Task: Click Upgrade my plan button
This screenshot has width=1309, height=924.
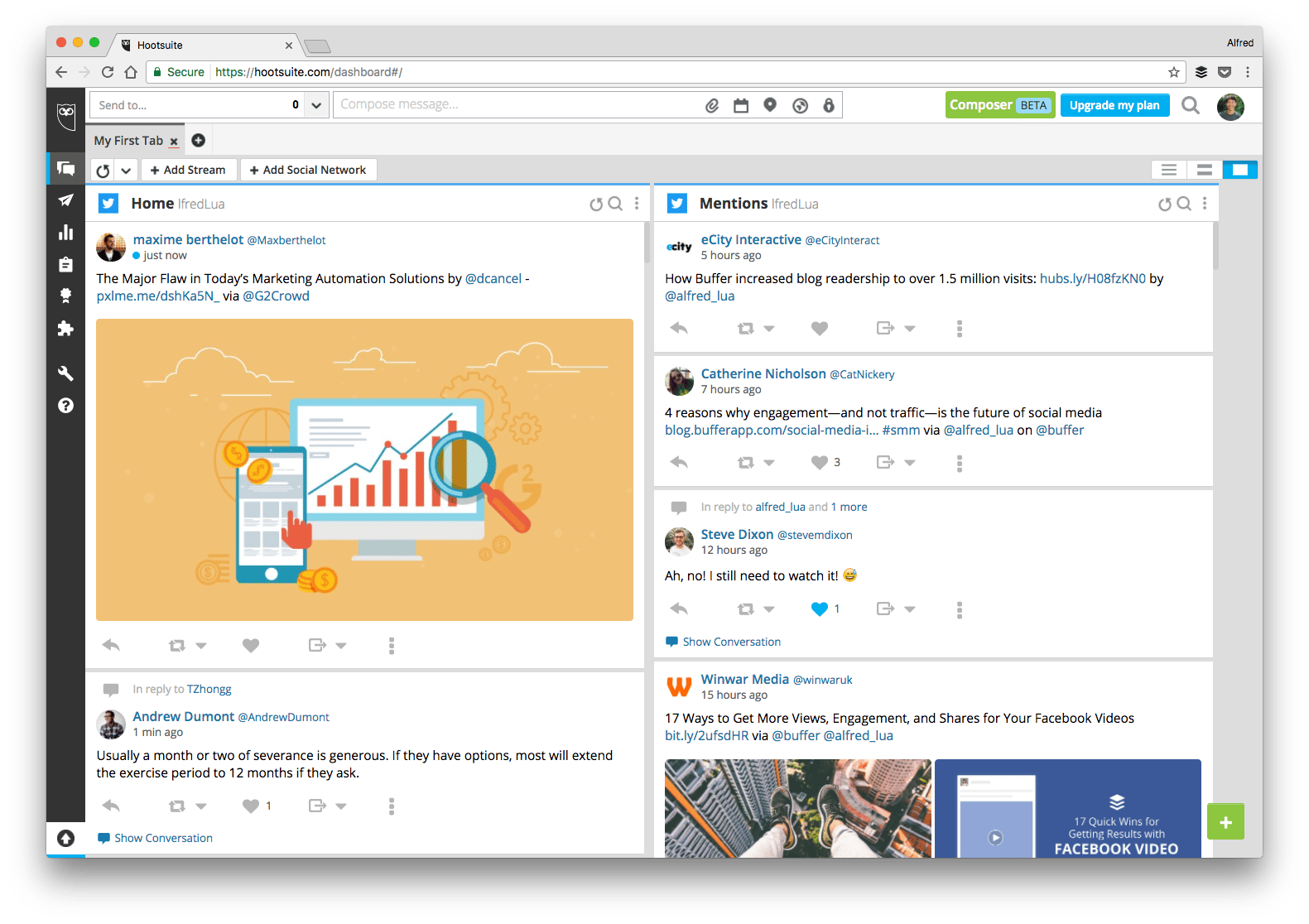Action: [1114, 105]
